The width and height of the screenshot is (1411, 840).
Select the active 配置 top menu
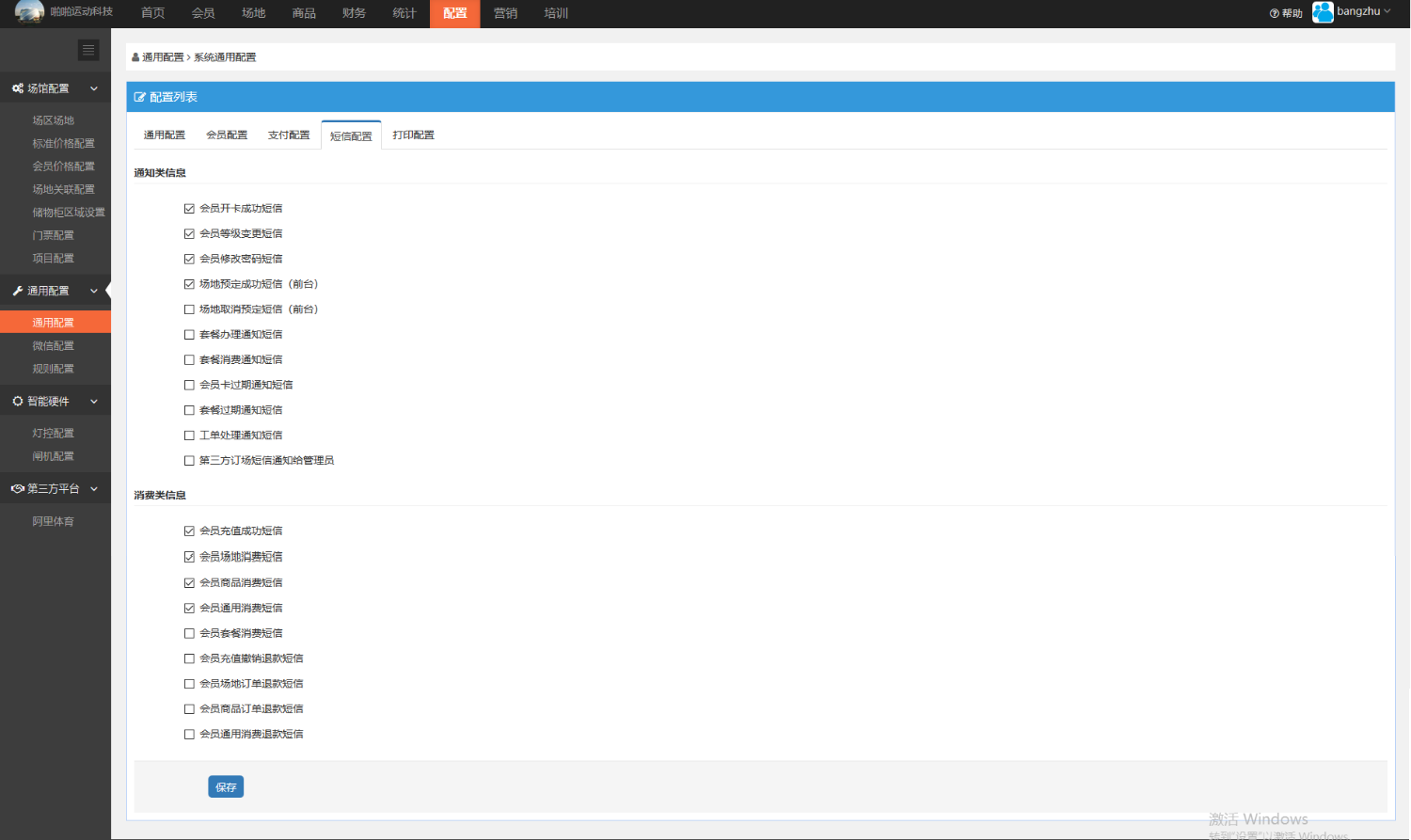tap(455, 13)
